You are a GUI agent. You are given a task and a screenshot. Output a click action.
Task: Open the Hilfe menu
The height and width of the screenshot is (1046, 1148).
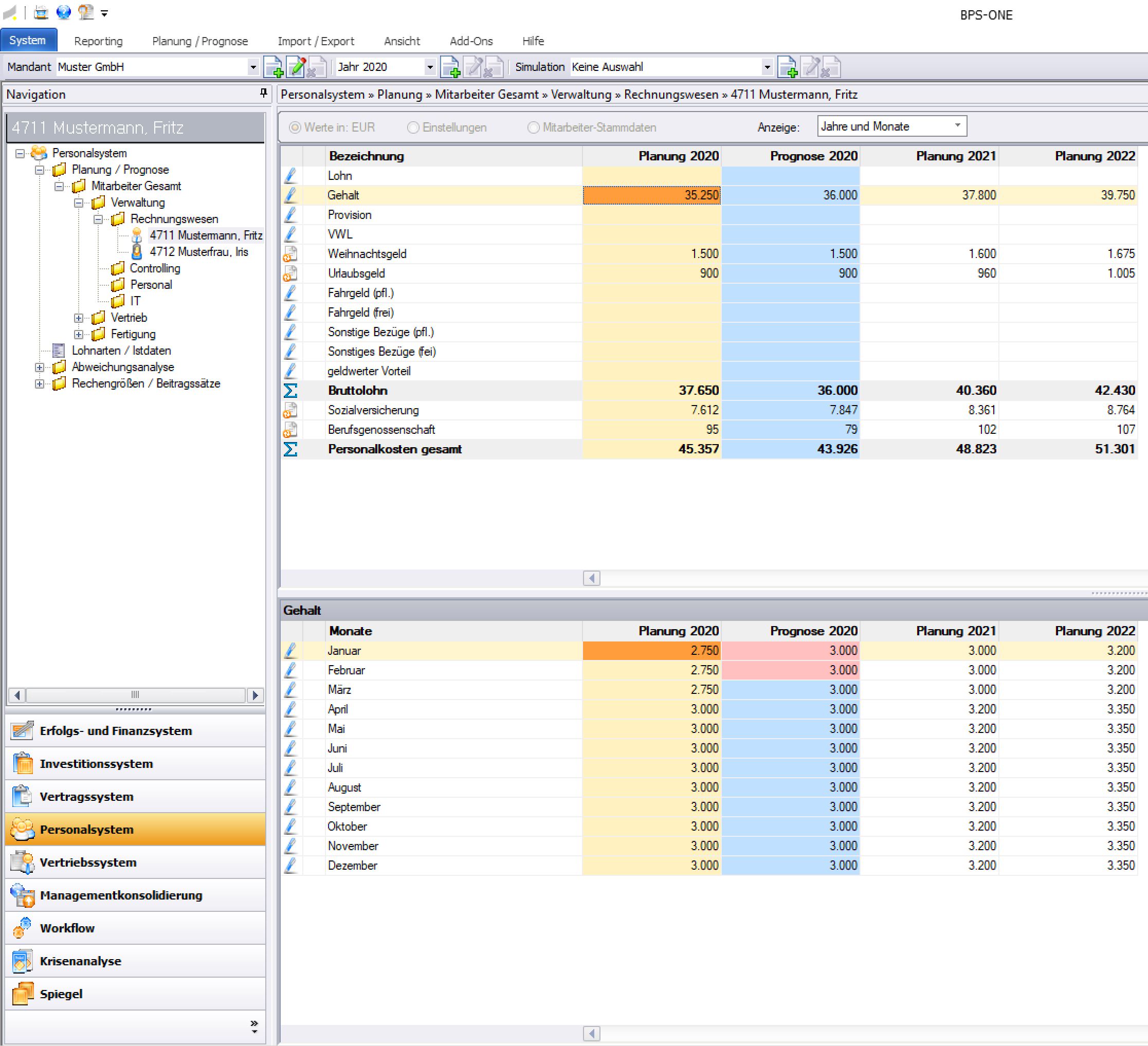coord(534,41)
